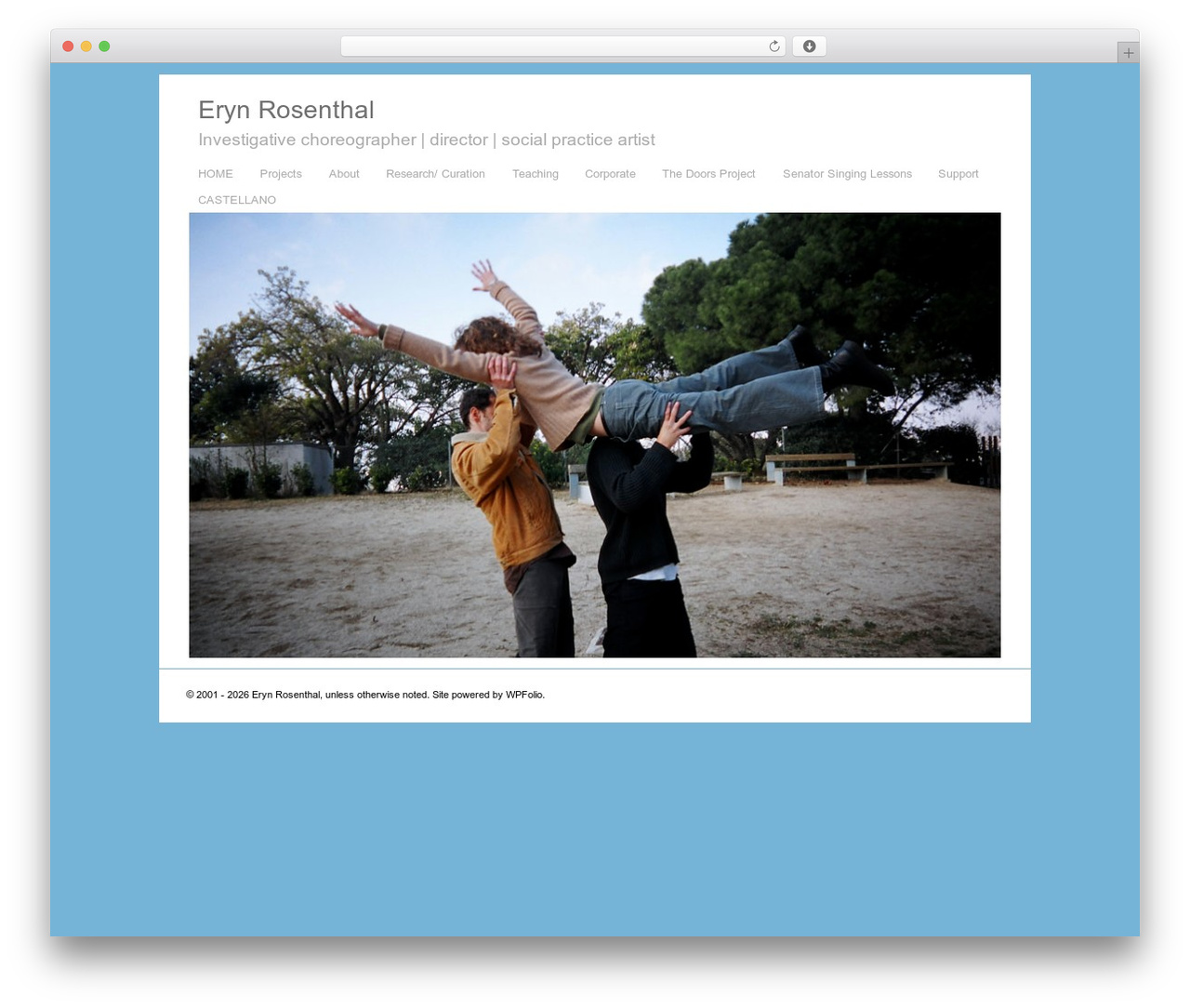Click the hero photo of dancers
1190x1008 pixels.
tap(595, 435)
